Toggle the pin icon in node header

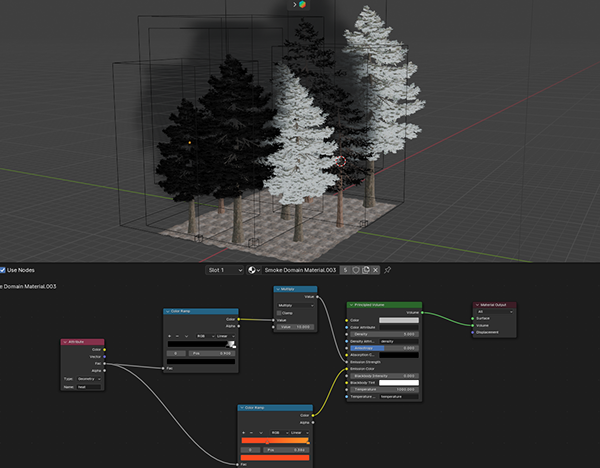click(x=388, y=270)
